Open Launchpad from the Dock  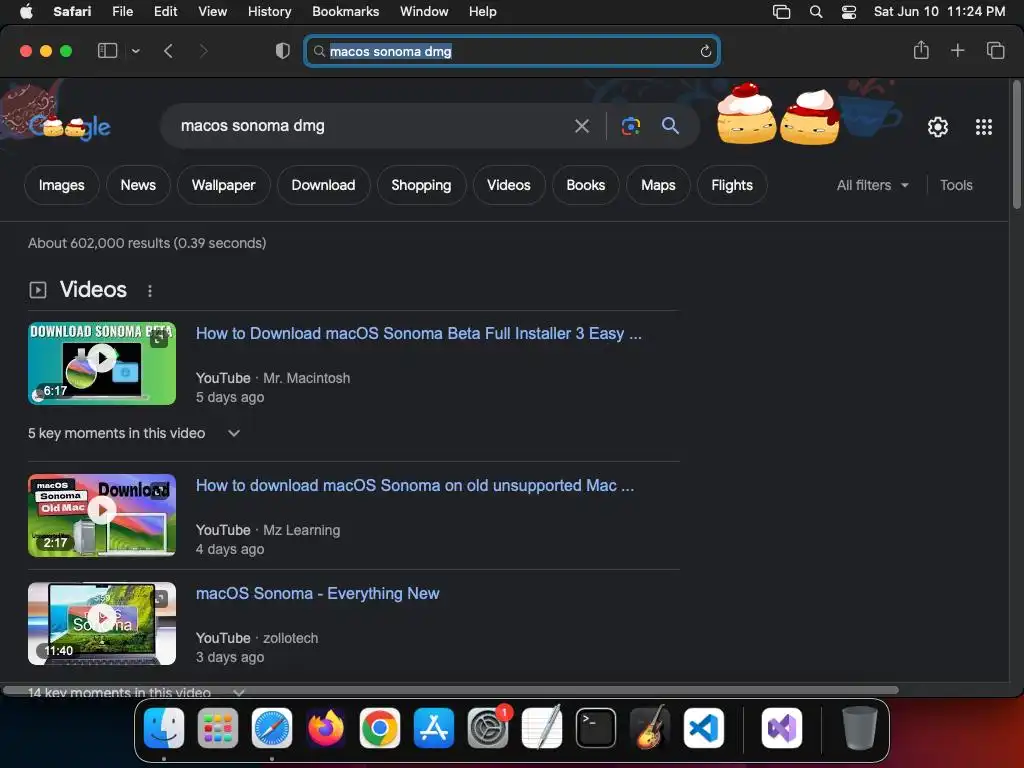pyautogui.click(x=217, y=728)
